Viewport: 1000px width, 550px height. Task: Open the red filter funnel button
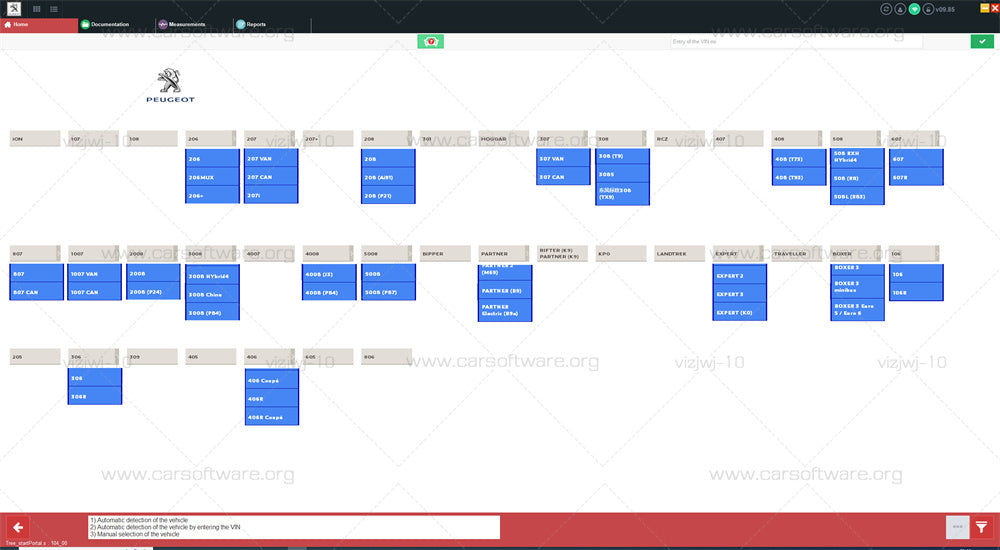click(982, 527)
